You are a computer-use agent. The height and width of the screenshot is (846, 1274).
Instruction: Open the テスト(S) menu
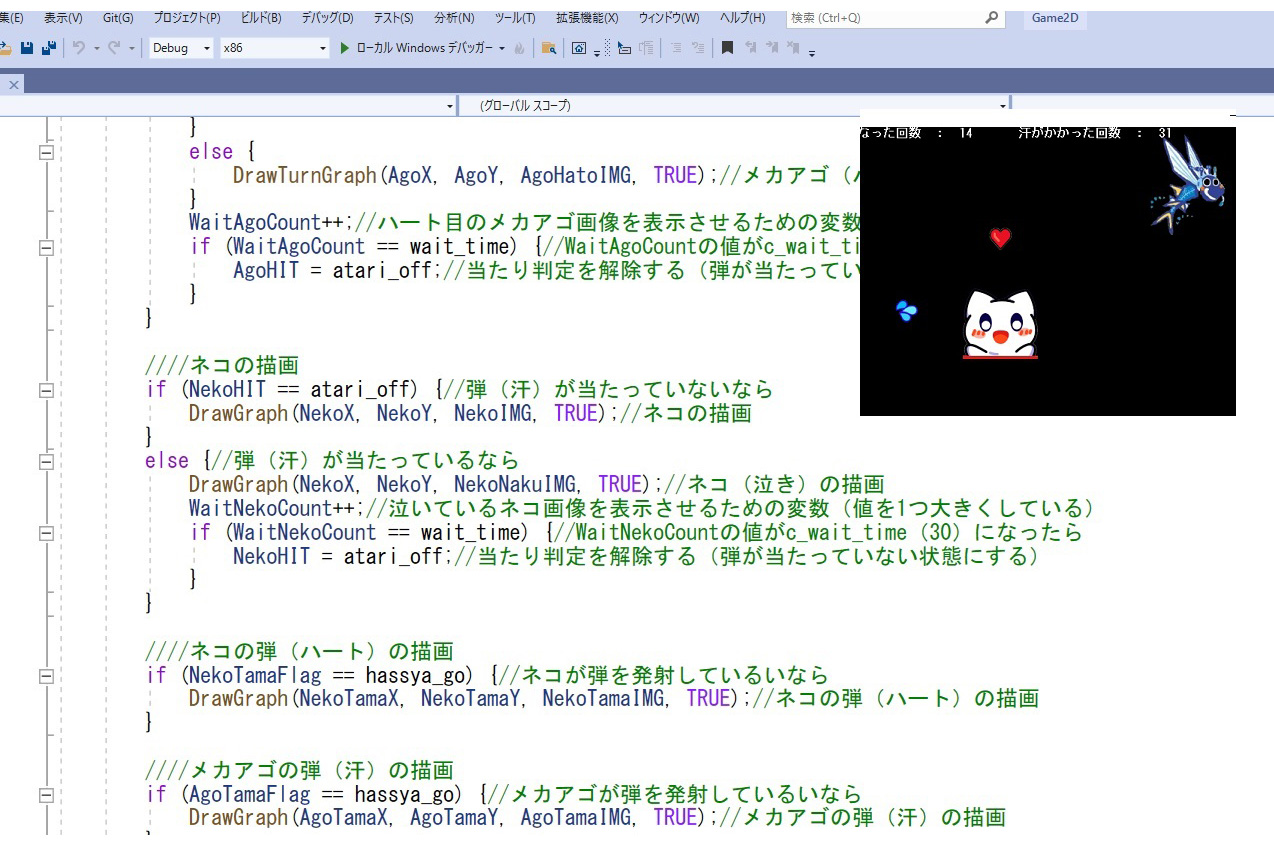pyautogui.click(x=393, y=18)
